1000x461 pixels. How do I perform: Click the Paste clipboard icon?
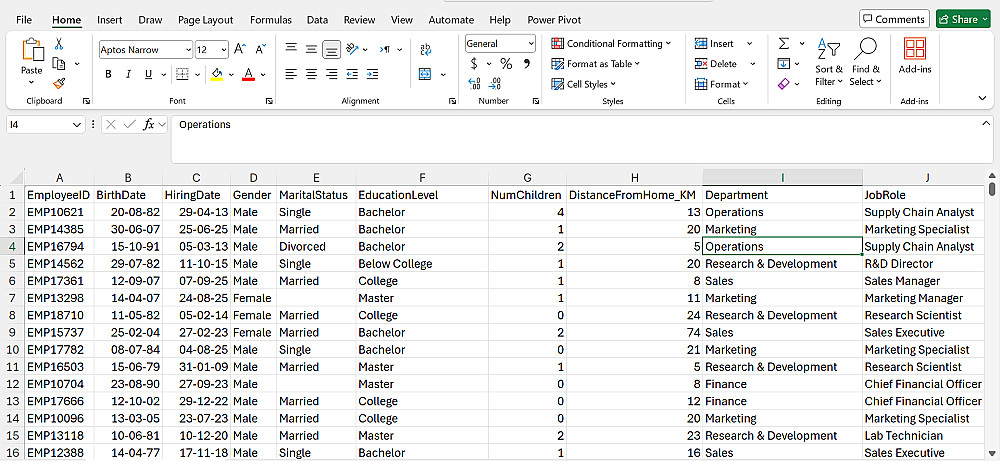click(x=31, y=50)
